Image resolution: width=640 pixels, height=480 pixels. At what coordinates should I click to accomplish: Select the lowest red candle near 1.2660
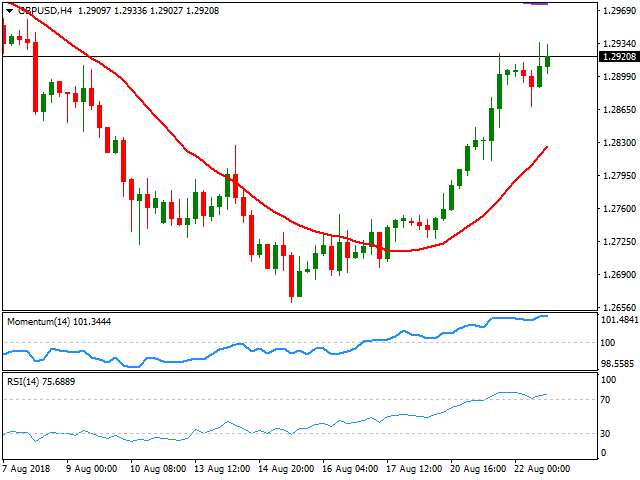tap(291, 278)
